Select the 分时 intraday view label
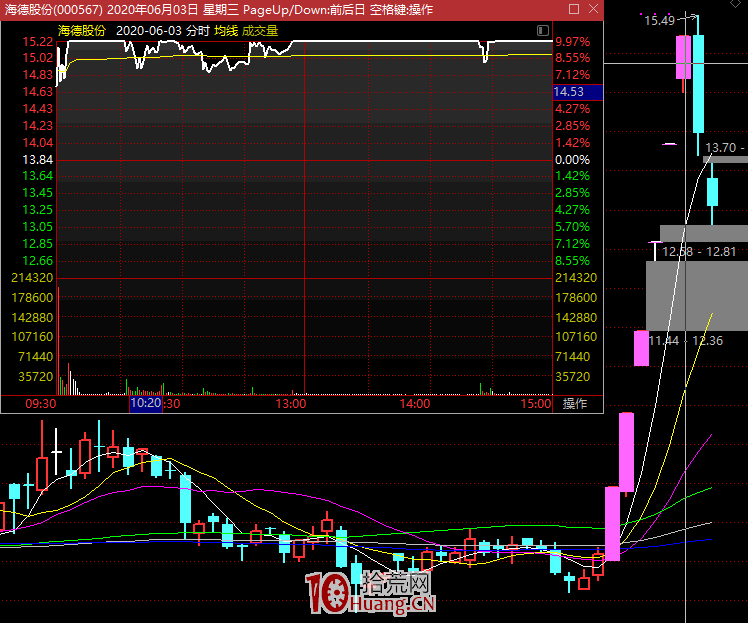Screen dimensions: 748x623 198,31
